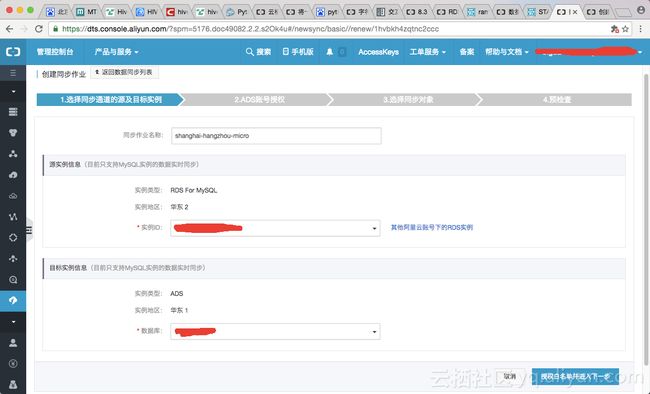Image resolution: width=650 pixels, height=394 pixels.
Task: Click the highlighted blue sidebar icon
Action: pyautogui.click(x=13, y=300)
